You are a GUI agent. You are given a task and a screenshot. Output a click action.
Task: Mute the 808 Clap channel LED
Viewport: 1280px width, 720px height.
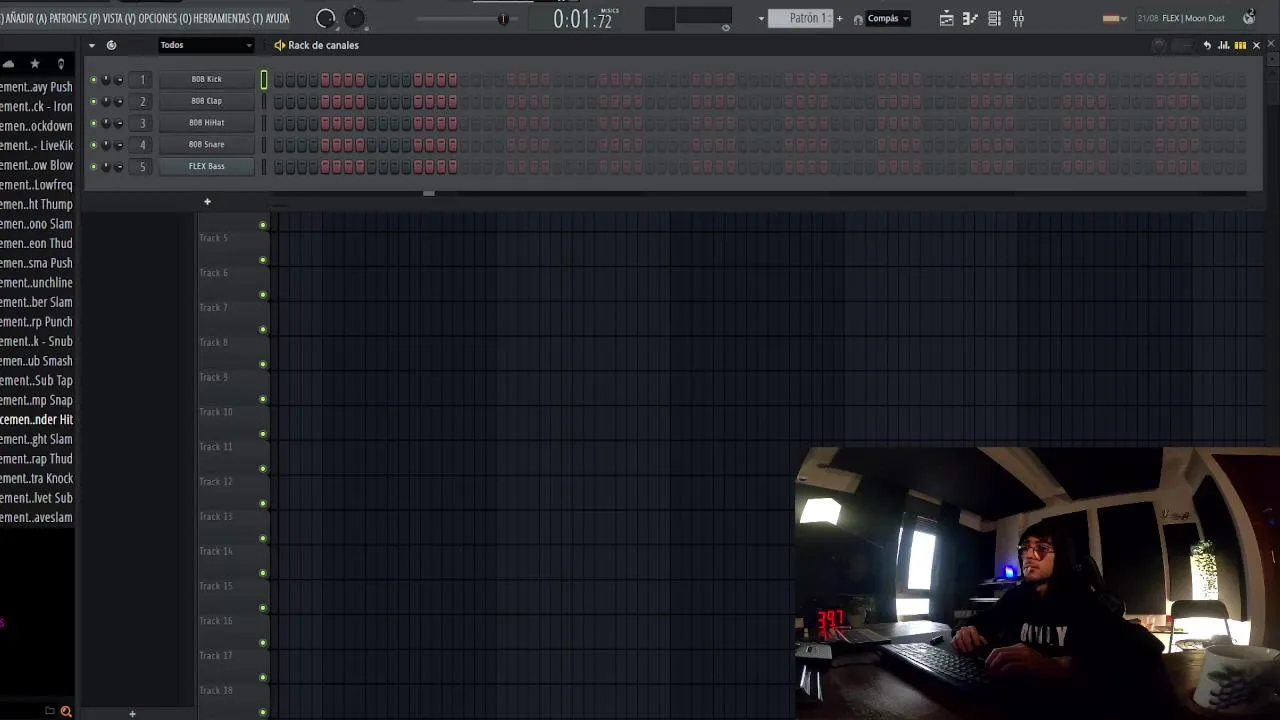(93, 101)
